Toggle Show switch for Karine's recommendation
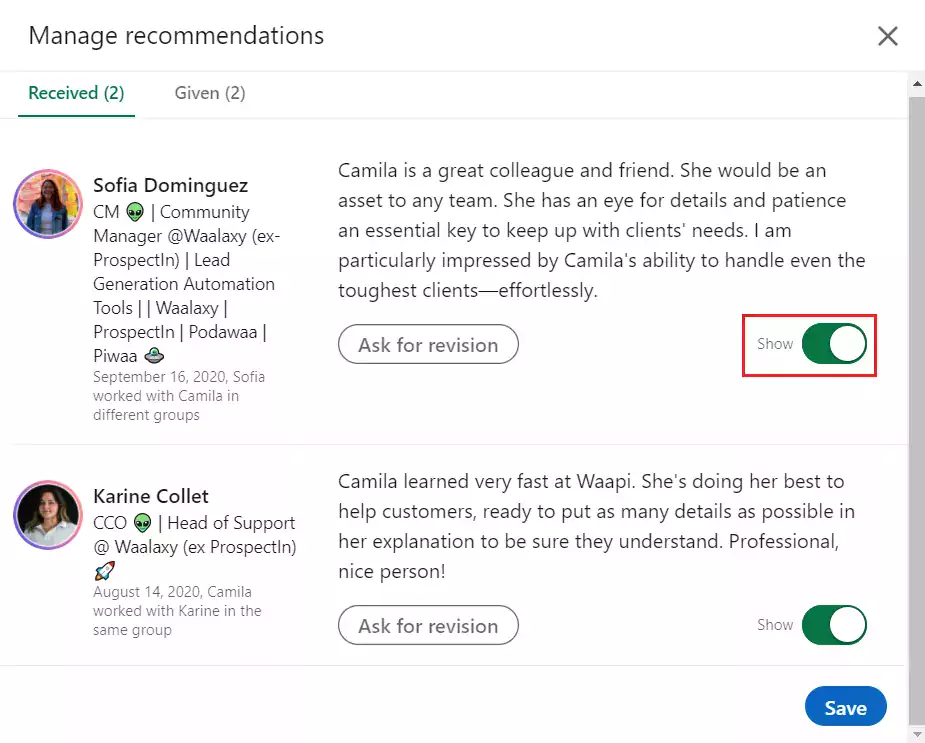This screenshot has width=925, height=743. (x=834, y=625)
